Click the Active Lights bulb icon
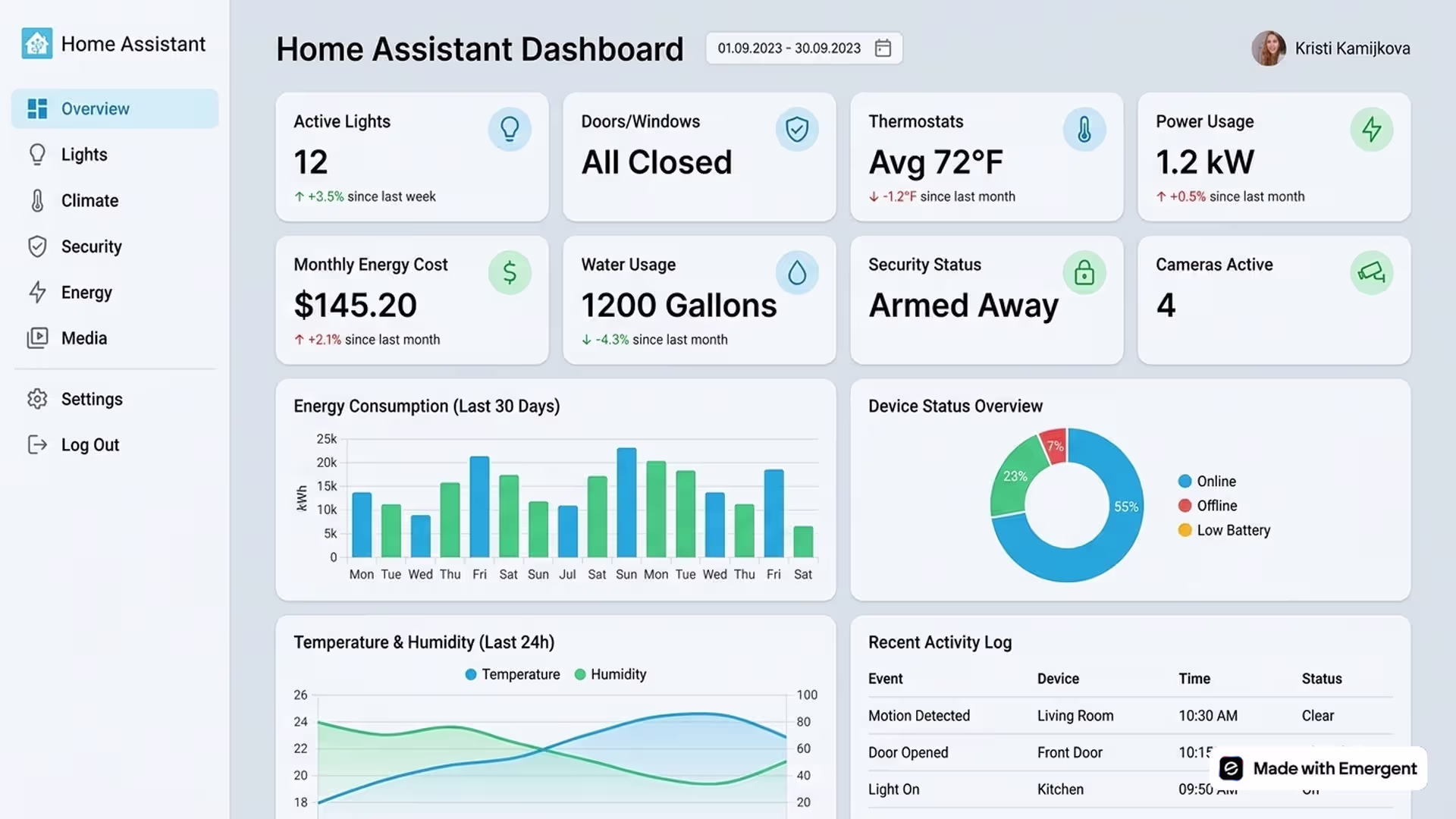Screen dimensions: 1456x819 [x=510, y=130]
